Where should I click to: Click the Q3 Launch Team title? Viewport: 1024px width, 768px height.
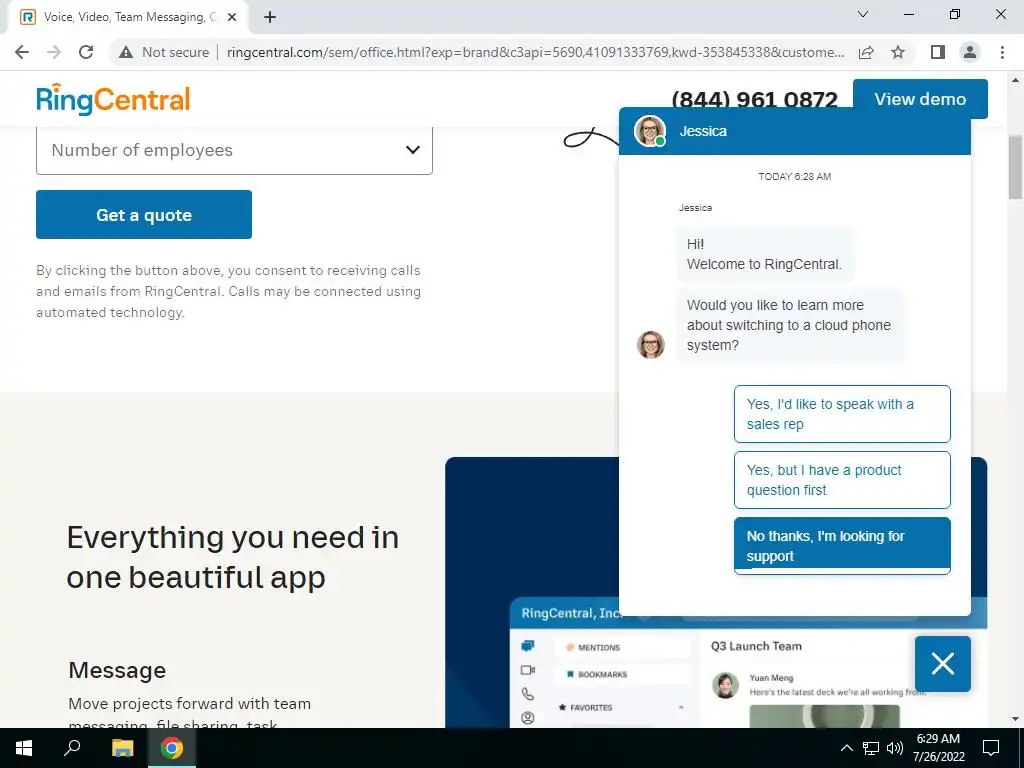[x=756, y=646]
